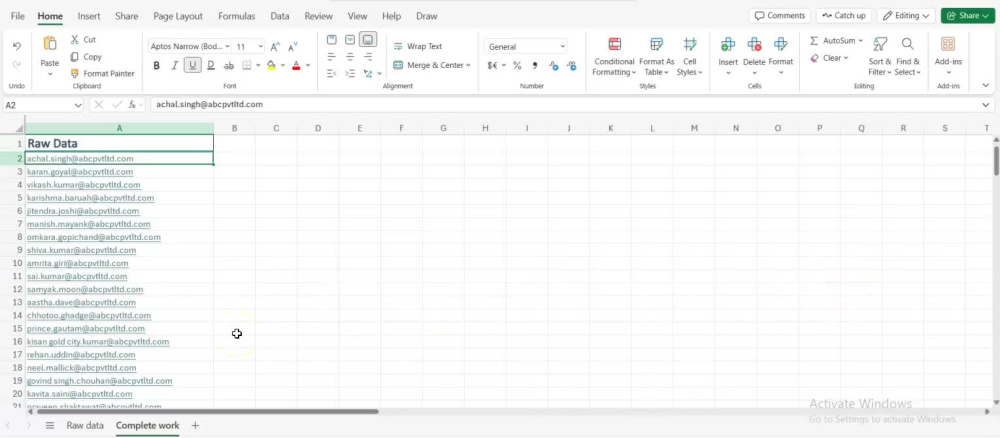Open the Comments pane
The image size is (1000, 438).
point(779,16)
